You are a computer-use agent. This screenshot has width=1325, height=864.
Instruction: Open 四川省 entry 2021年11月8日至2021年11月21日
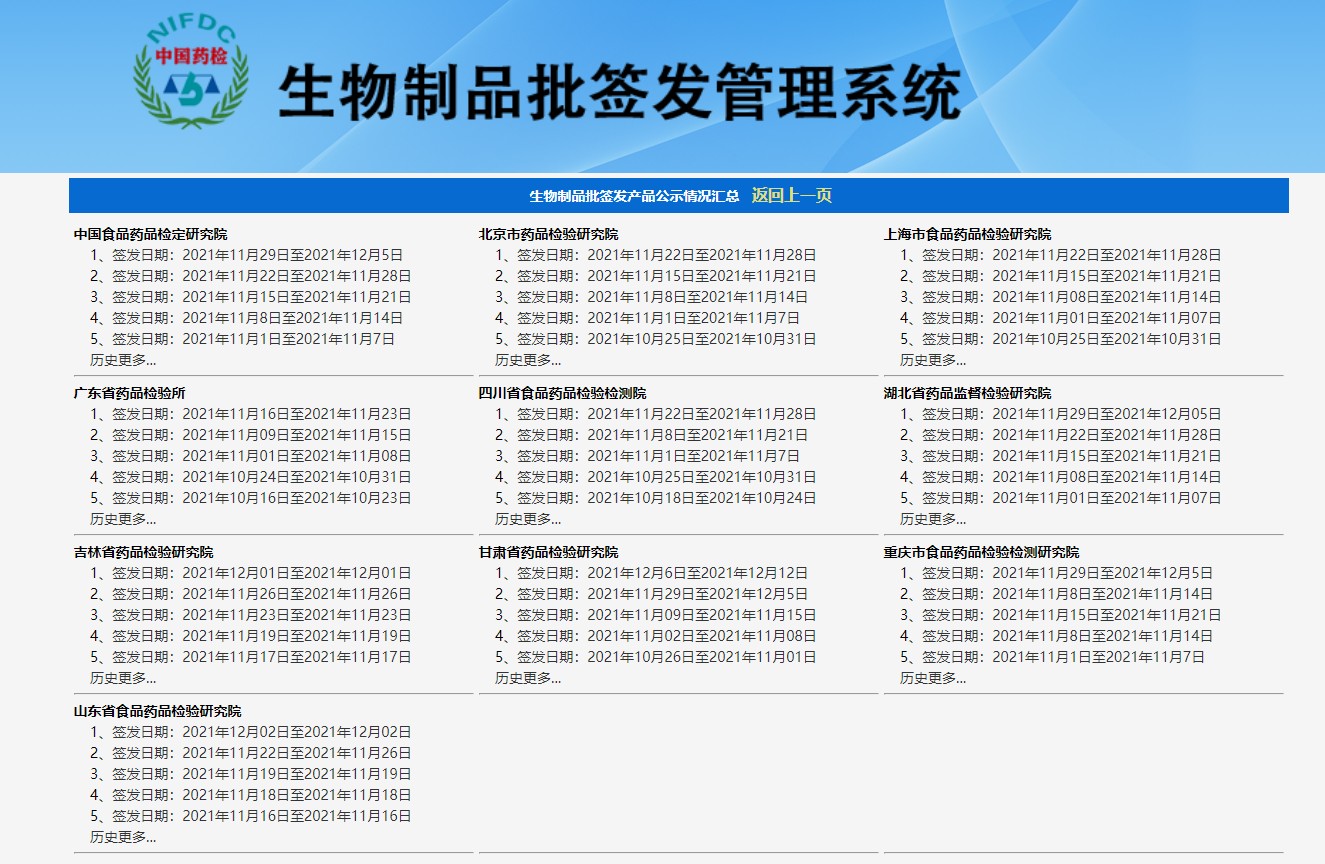point(652,435)
